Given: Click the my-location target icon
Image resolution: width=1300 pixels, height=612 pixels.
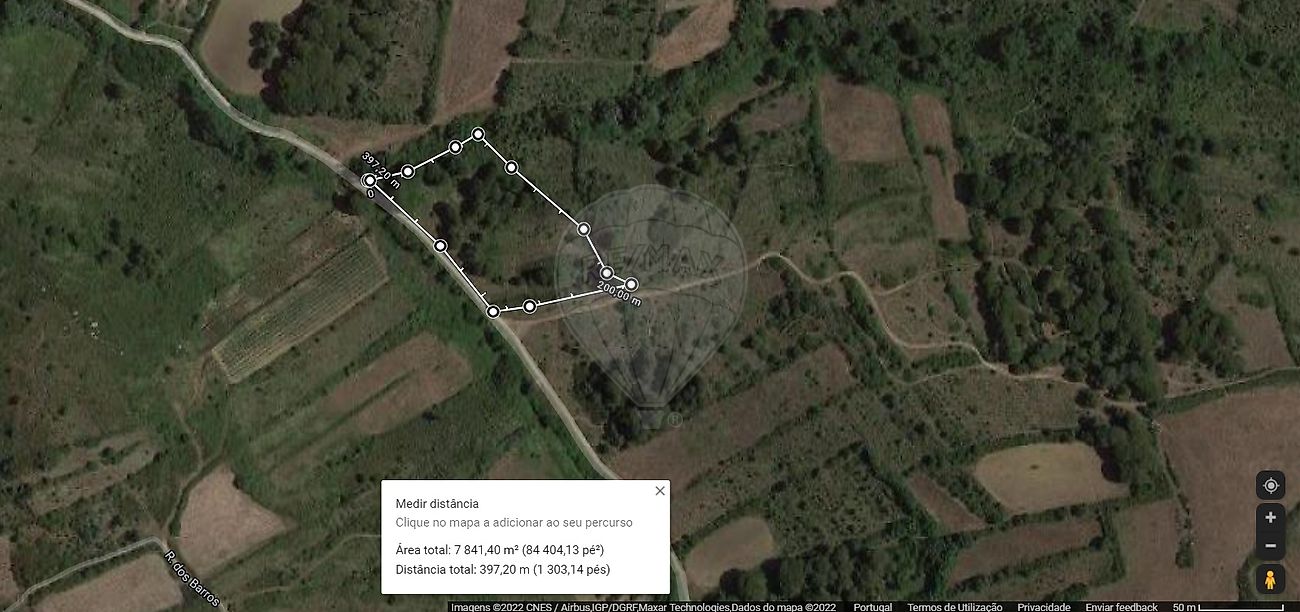Looking at the screenshot, I should pos(1270,485).
